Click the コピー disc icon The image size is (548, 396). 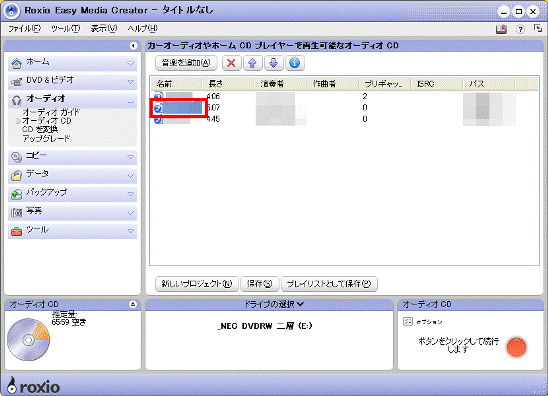(x=16, y=157)
